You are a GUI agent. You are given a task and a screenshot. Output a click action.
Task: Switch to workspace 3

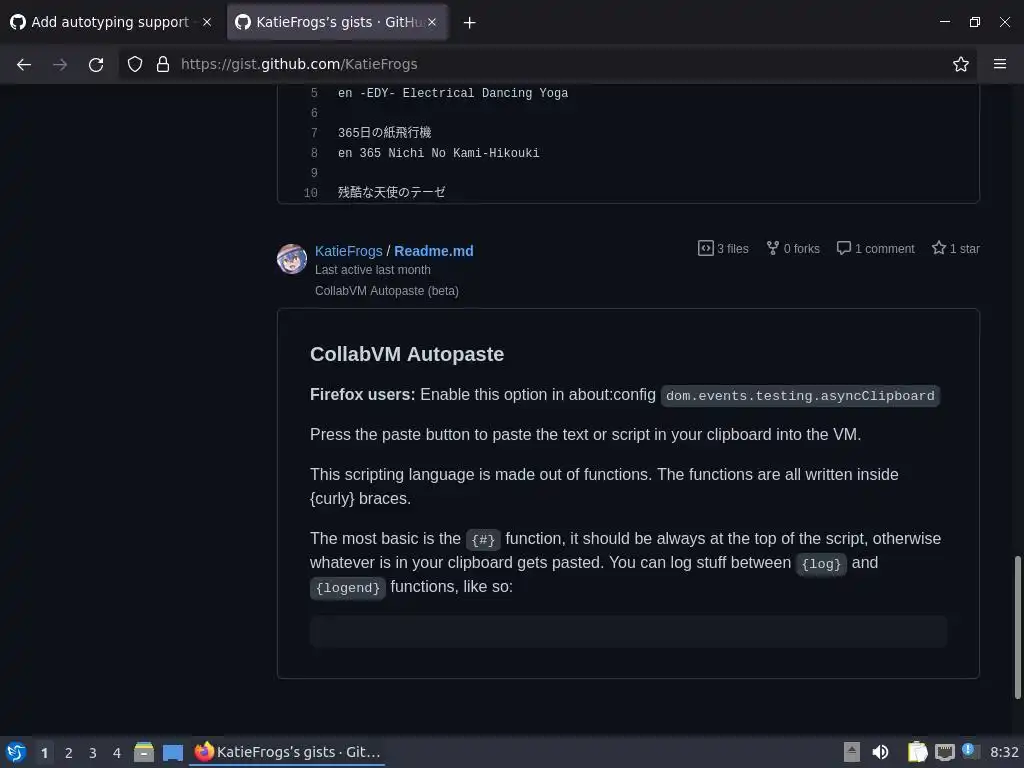[93, 752]
